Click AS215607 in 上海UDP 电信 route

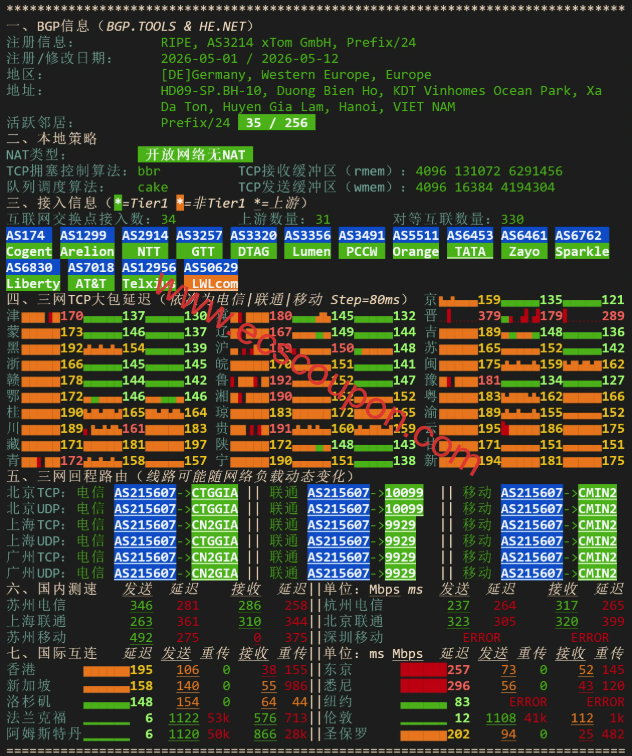145,541
